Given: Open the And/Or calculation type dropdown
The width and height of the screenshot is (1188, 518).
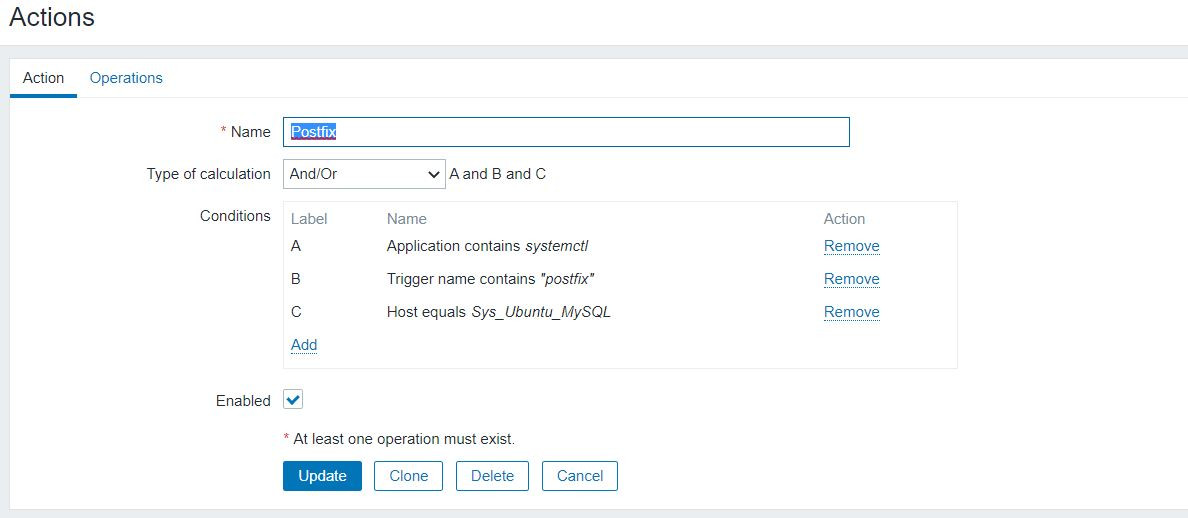Looking at the screenshot, I should click(364, 174).
